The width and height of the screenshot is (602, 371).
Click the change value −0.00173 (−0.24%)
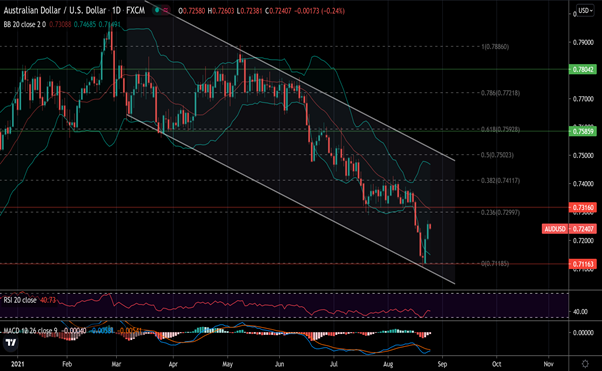[319, 11]
